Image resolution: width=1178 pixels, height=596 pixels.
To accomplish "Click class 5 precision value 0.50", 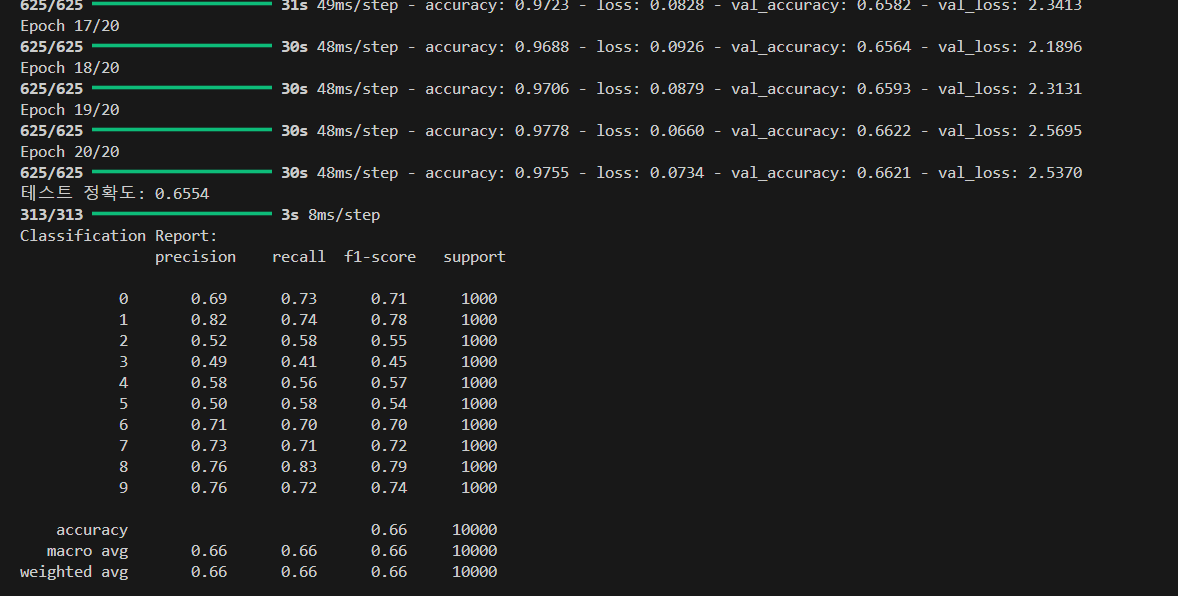I will [209, 404].
